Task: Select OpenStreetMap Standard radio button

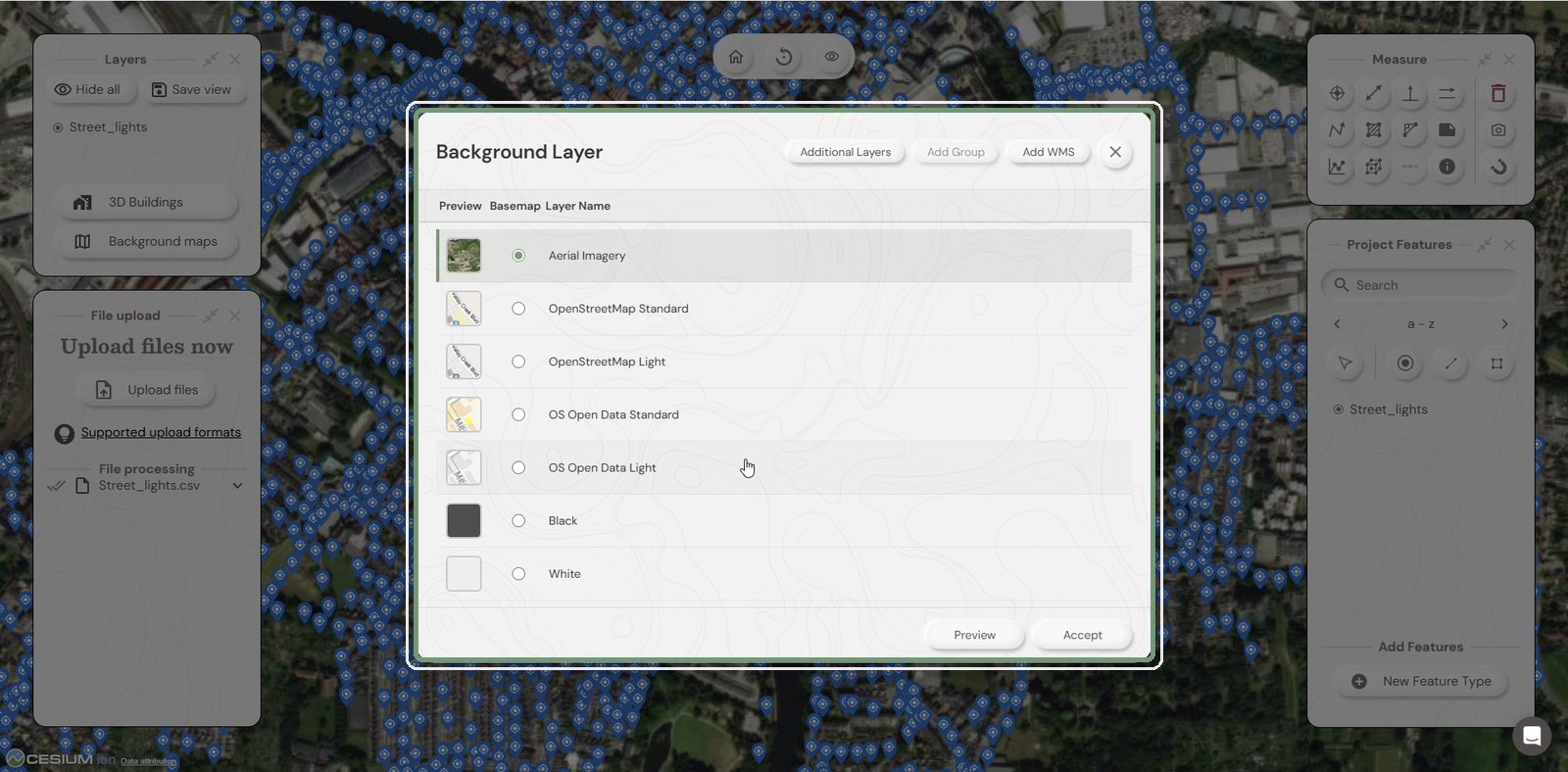Action: tap(518, 309)
